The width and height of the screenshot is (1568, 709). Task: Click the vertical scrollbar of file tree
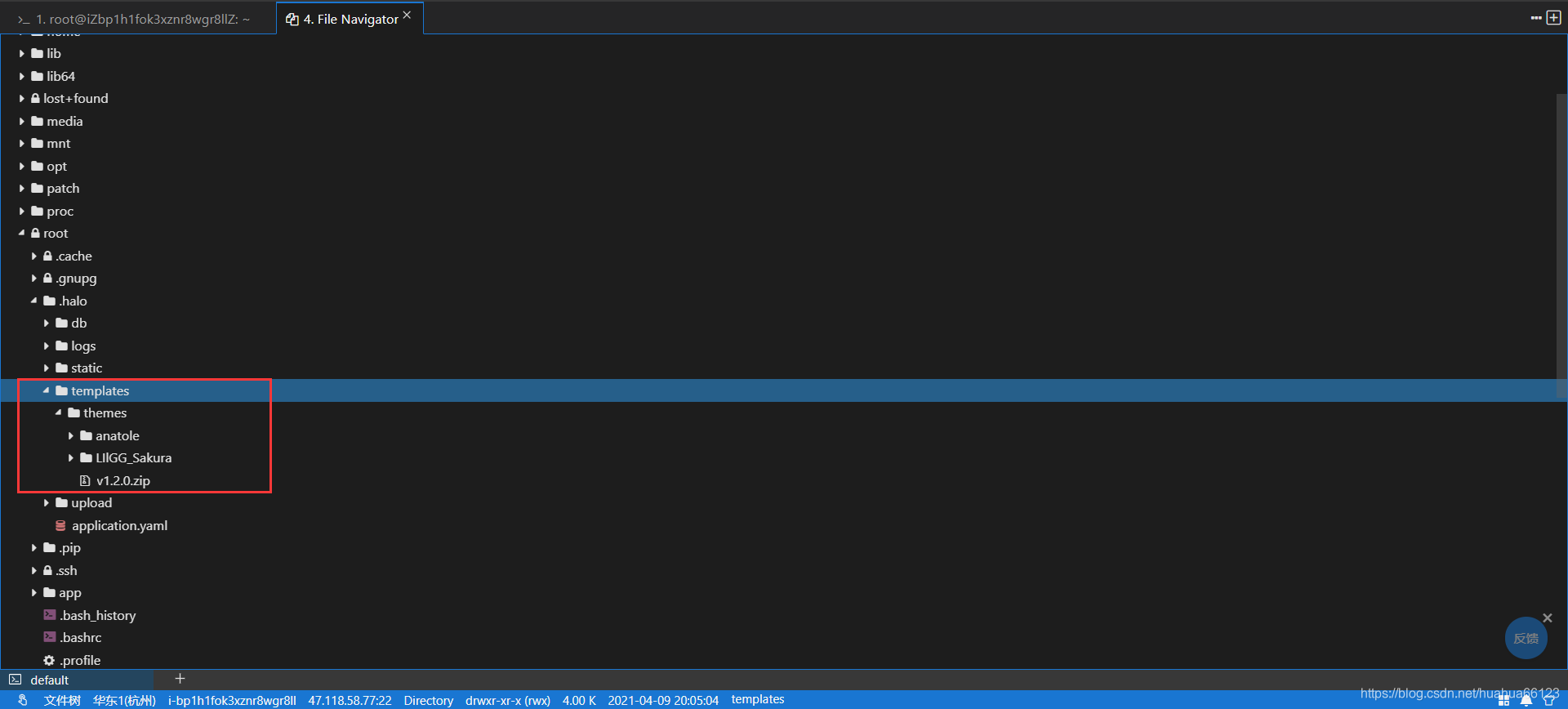1561,245
